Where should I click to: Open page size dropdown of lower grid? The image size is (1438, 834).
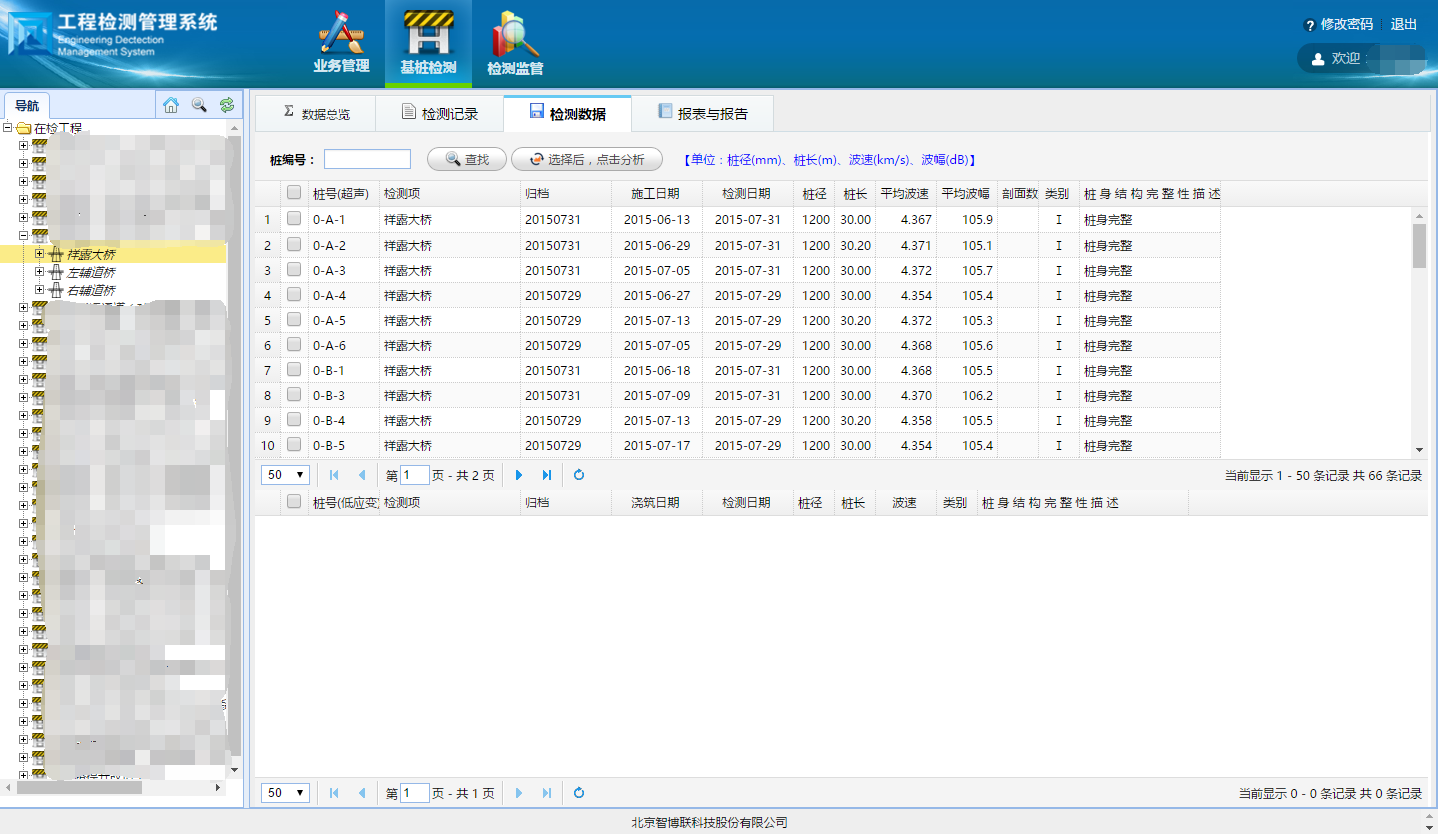click(x=285, y=793)
